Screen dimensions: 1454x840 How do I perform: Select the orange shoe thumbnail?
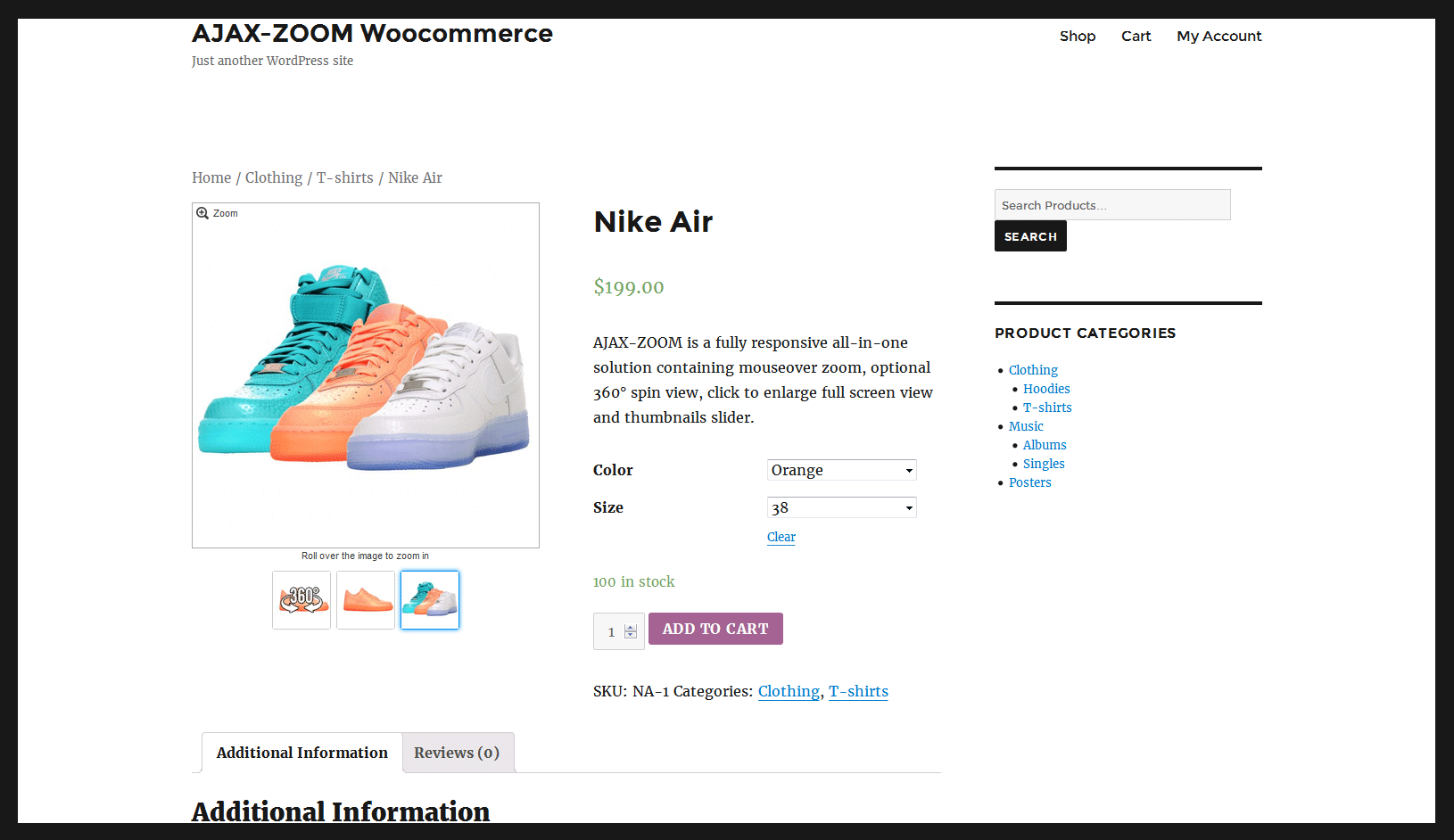[x=366, y=600]
